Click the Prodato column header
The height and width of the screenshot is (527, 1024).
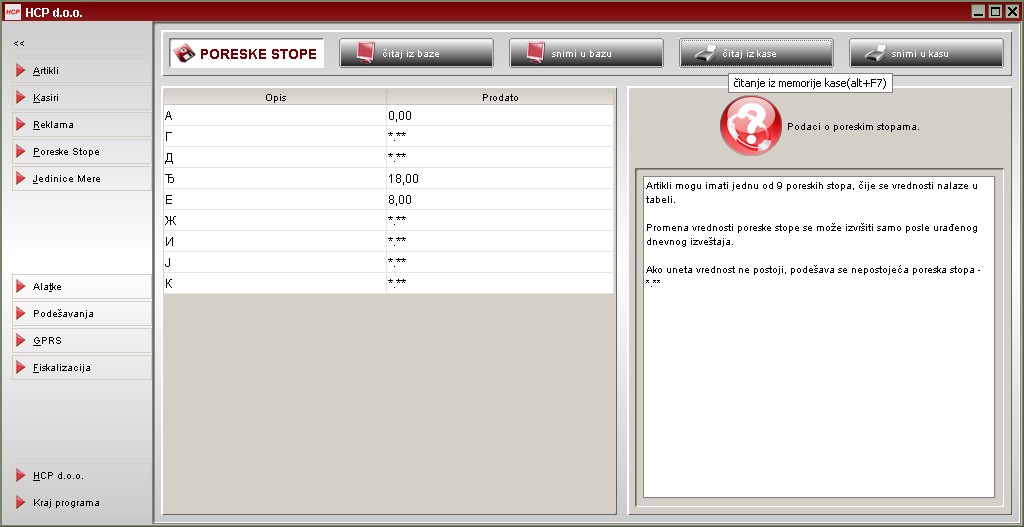[499, 98]
